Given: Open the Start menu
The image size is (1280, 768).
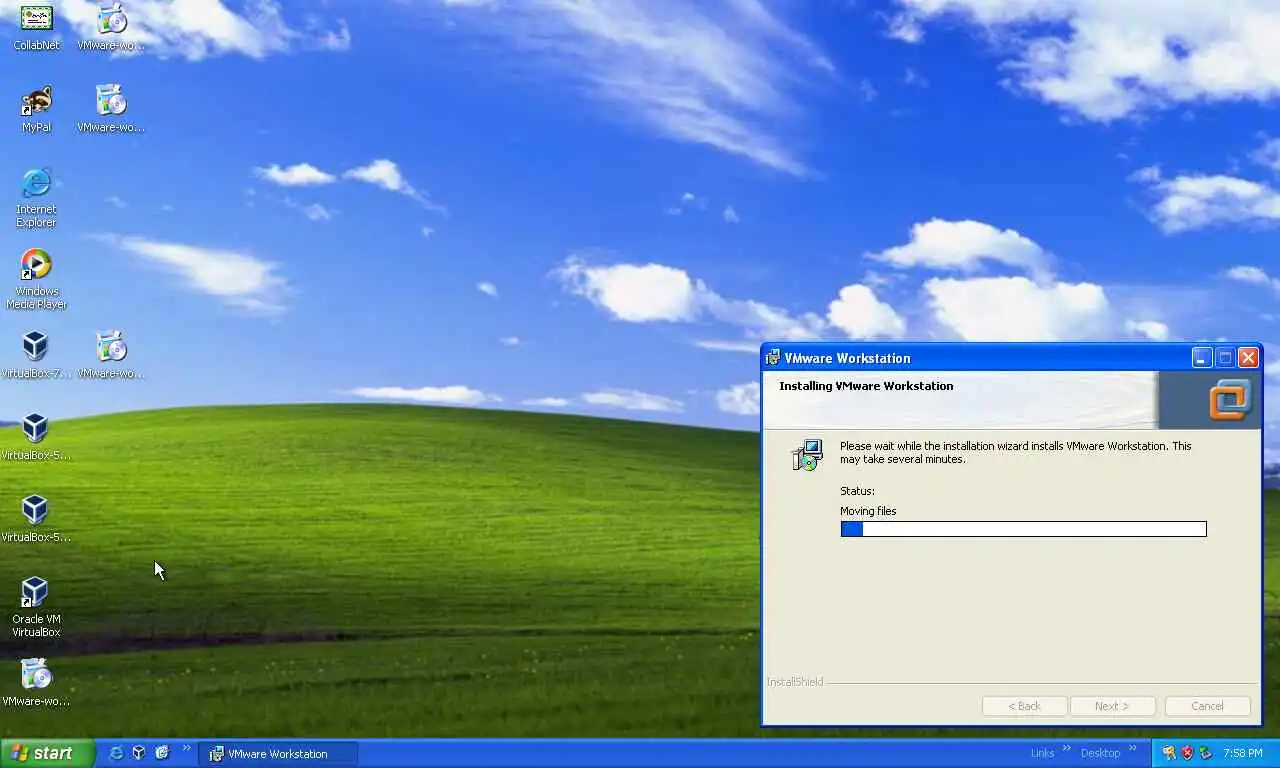Looking at the screenshot, I should coord(47,753).
